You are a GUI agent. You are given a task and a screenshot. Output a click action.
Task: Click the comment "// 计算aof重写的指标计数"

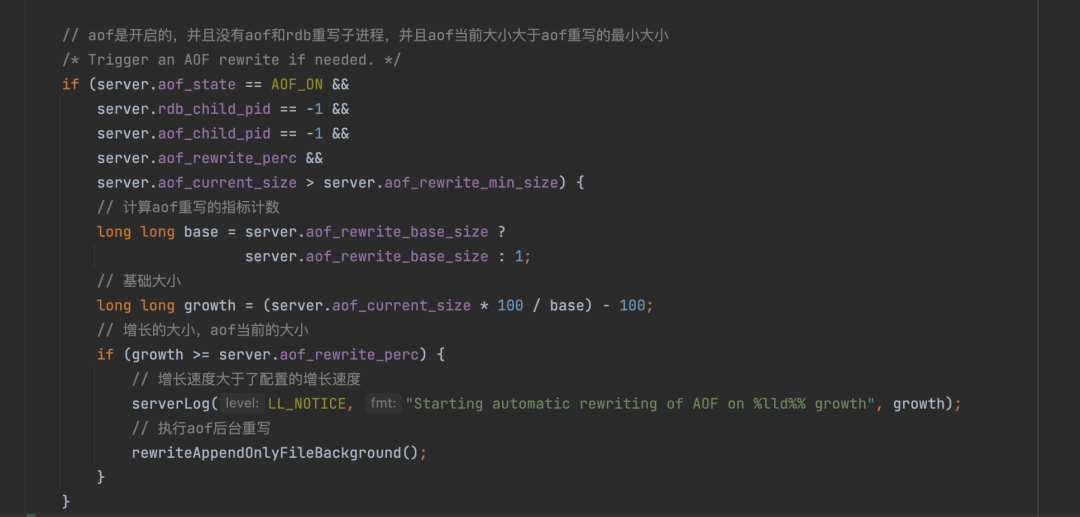pyautogui.click(x=188, y=207)
